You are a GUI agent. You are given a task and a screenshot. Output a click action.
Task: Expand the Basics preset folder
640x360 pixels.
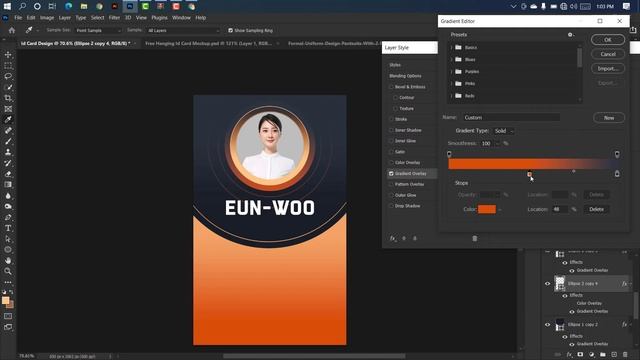(x=451, y=47)
